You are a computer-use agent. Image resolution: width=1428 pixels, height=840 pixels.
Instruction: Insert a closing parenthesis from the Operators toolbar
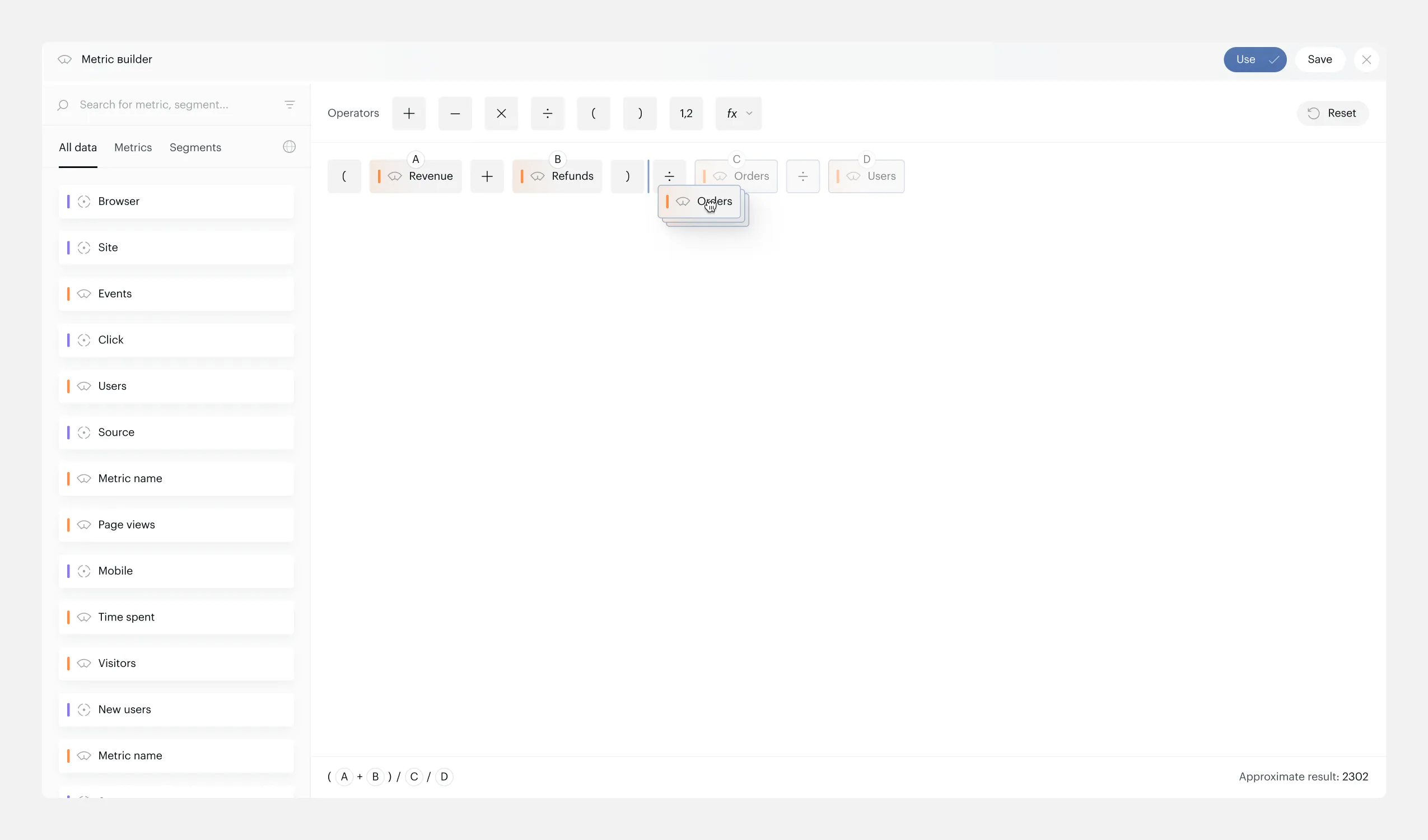tap(640, 113)
